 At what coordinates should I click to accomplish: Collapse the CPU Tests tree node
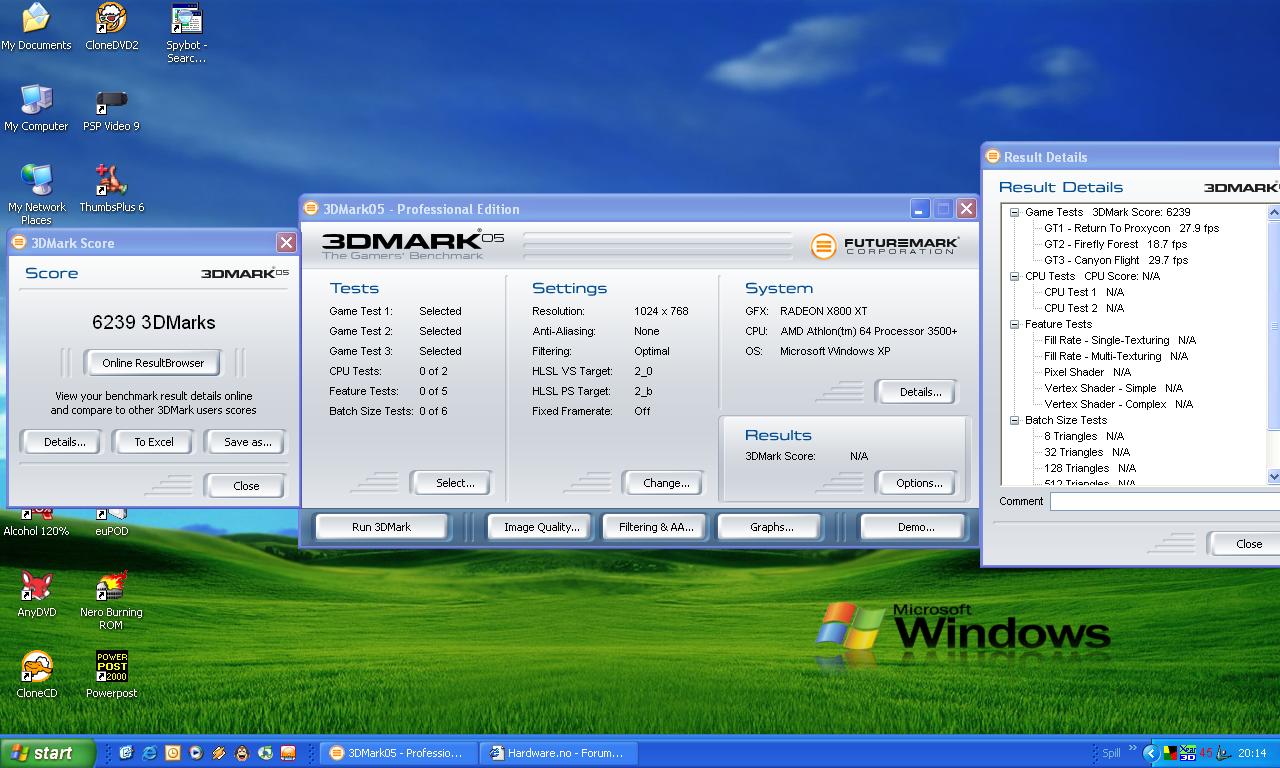tap(1014, 276)
